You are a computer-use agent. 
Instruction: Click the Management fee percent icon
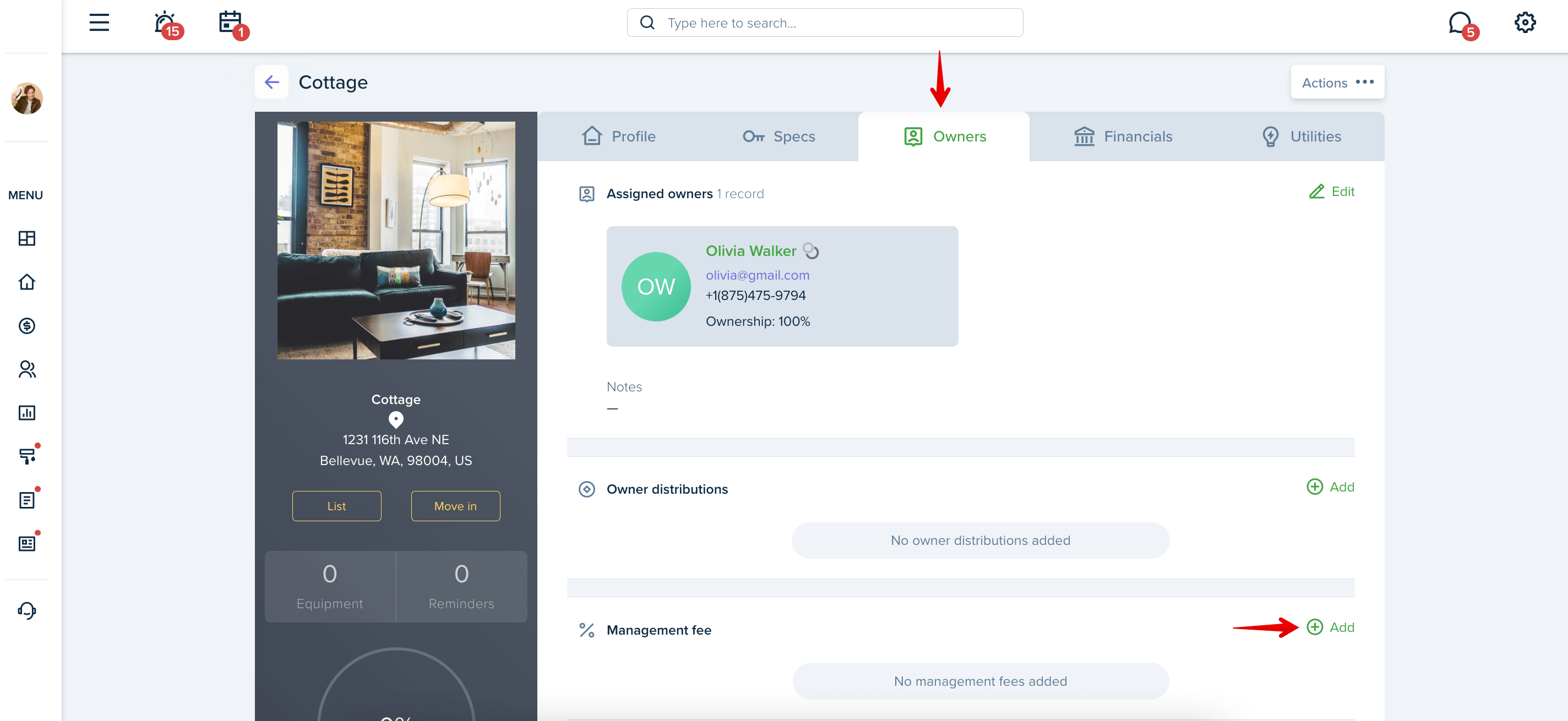(586, 630)
